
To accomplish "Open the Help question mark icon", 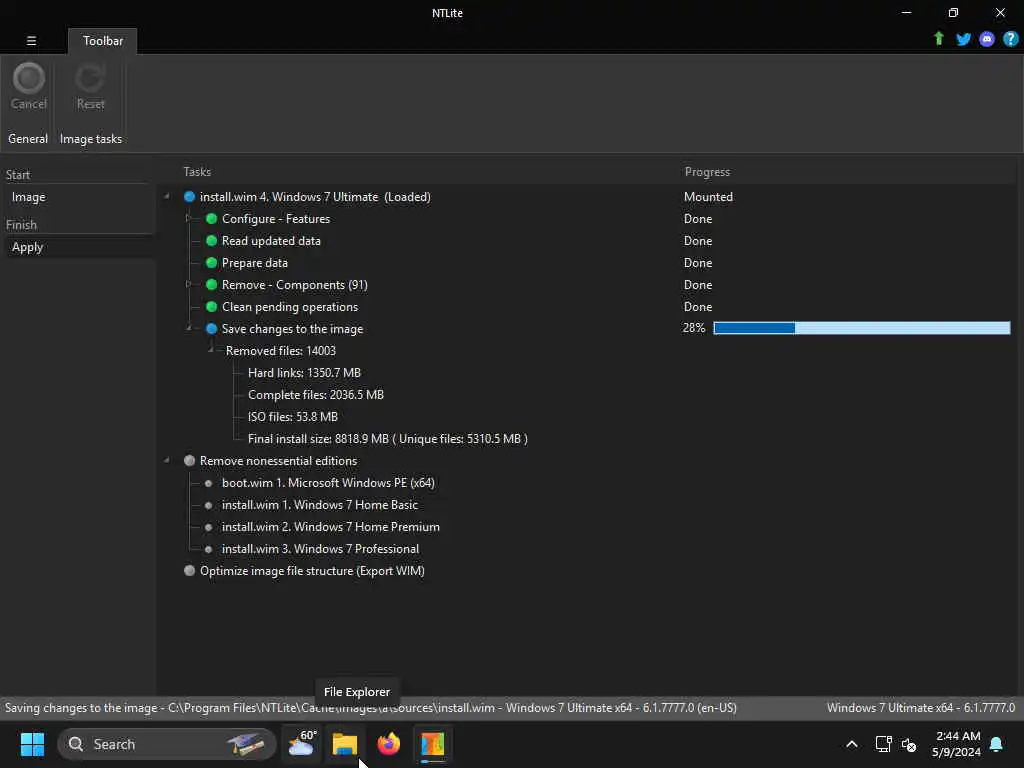I will click(1010, 39).
